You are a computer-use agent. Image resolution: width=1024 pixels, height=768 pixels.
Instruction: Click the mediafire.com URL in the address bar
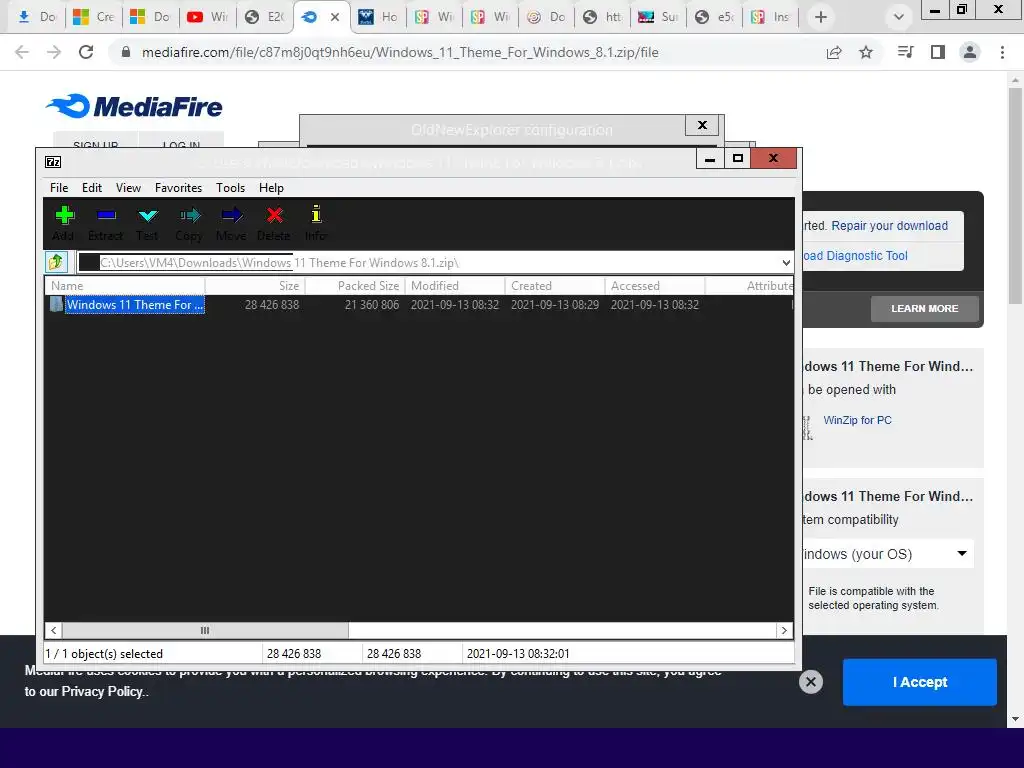[x=400, y=52]
